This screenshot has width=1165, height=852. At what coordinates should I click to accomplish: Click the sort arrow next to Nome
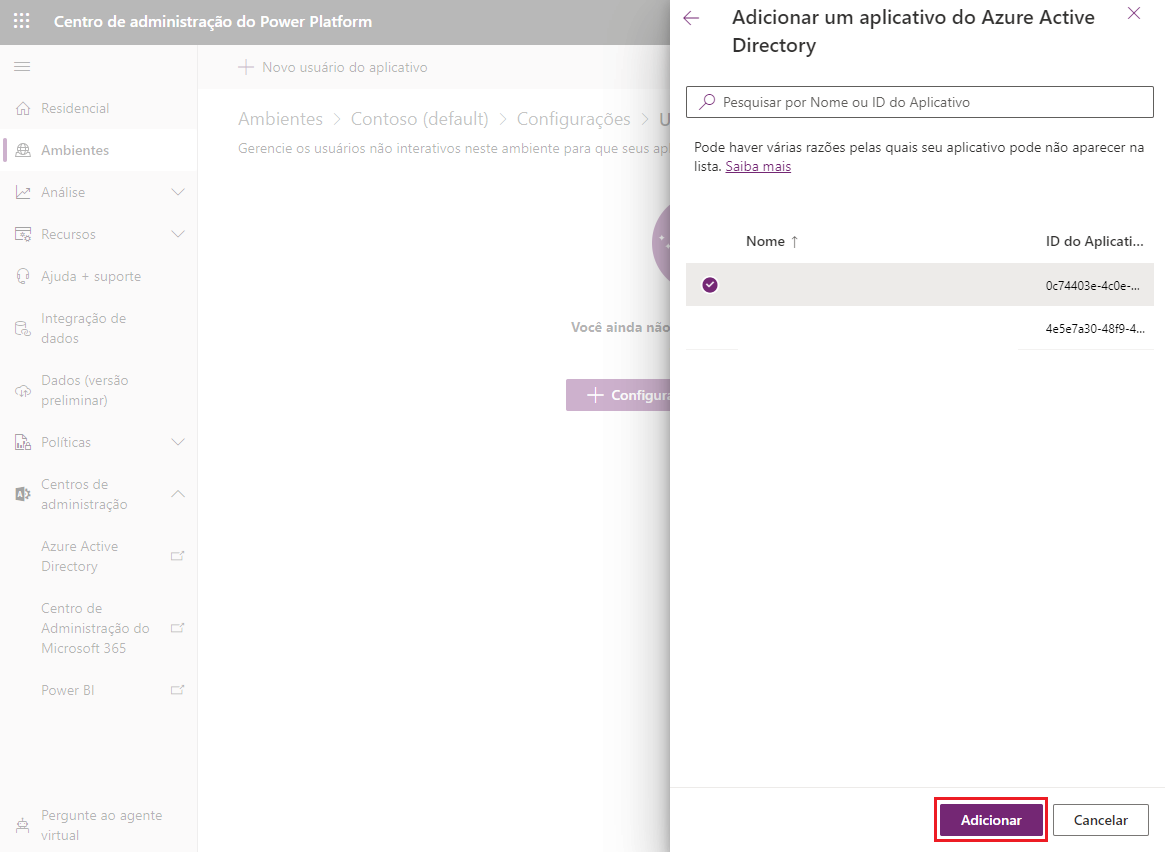(x=794, y=241)
